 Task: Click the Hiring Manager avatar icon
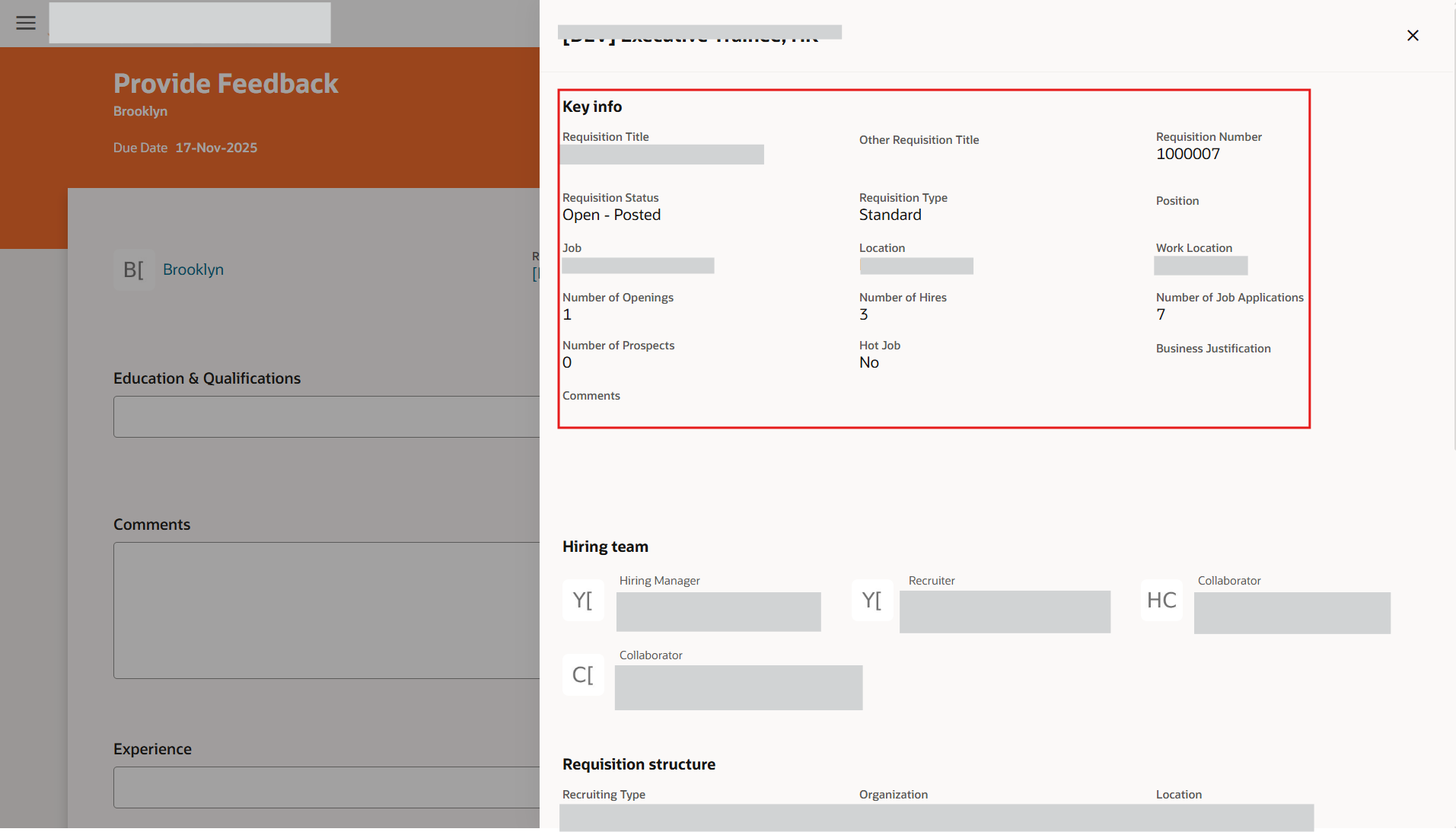pyautogui.click(x=583, y=600)
